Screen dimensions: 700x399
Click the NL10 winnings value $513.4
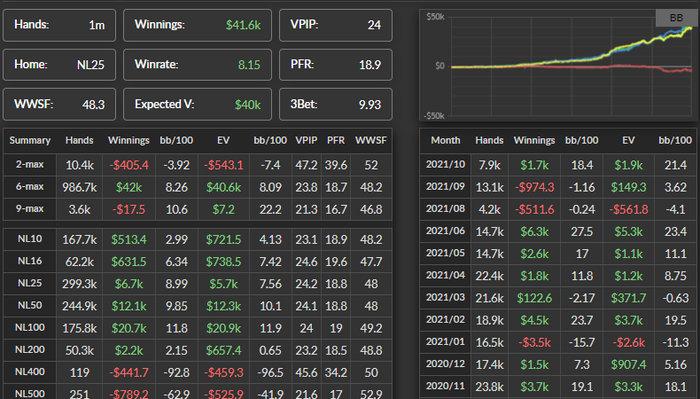click(x=129, y=240)
